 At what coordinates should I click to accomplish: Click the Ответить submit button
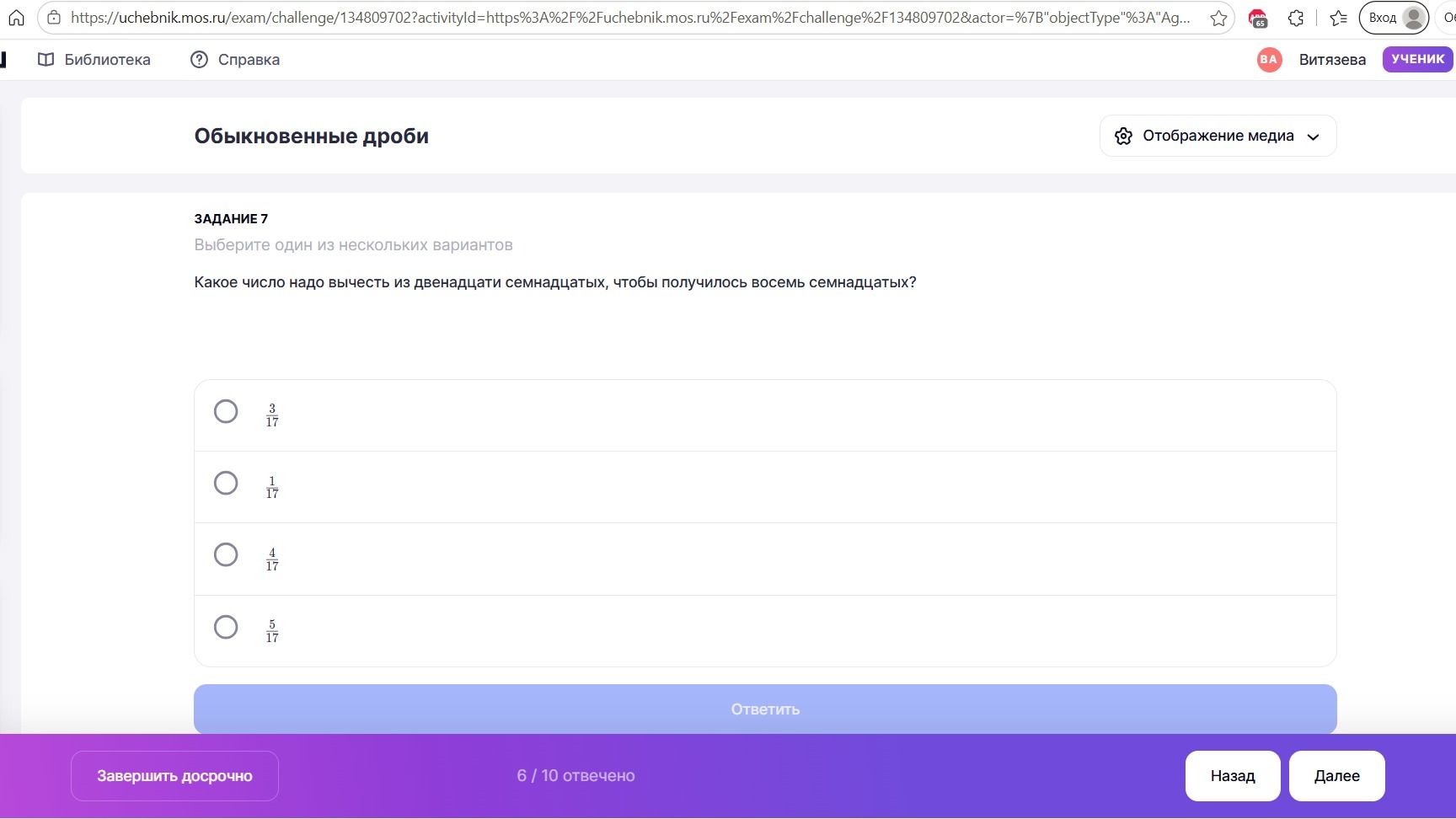coord(765,709)
